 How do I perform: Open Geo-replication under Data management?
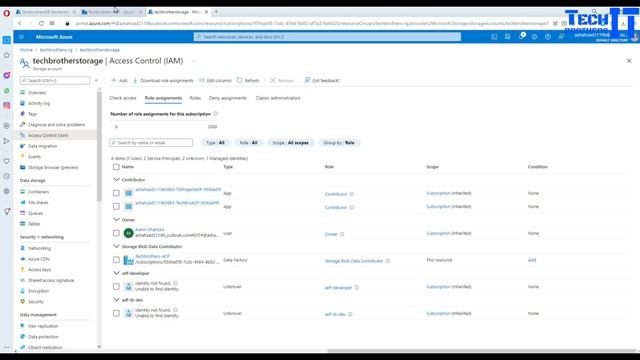click(43, 326)
